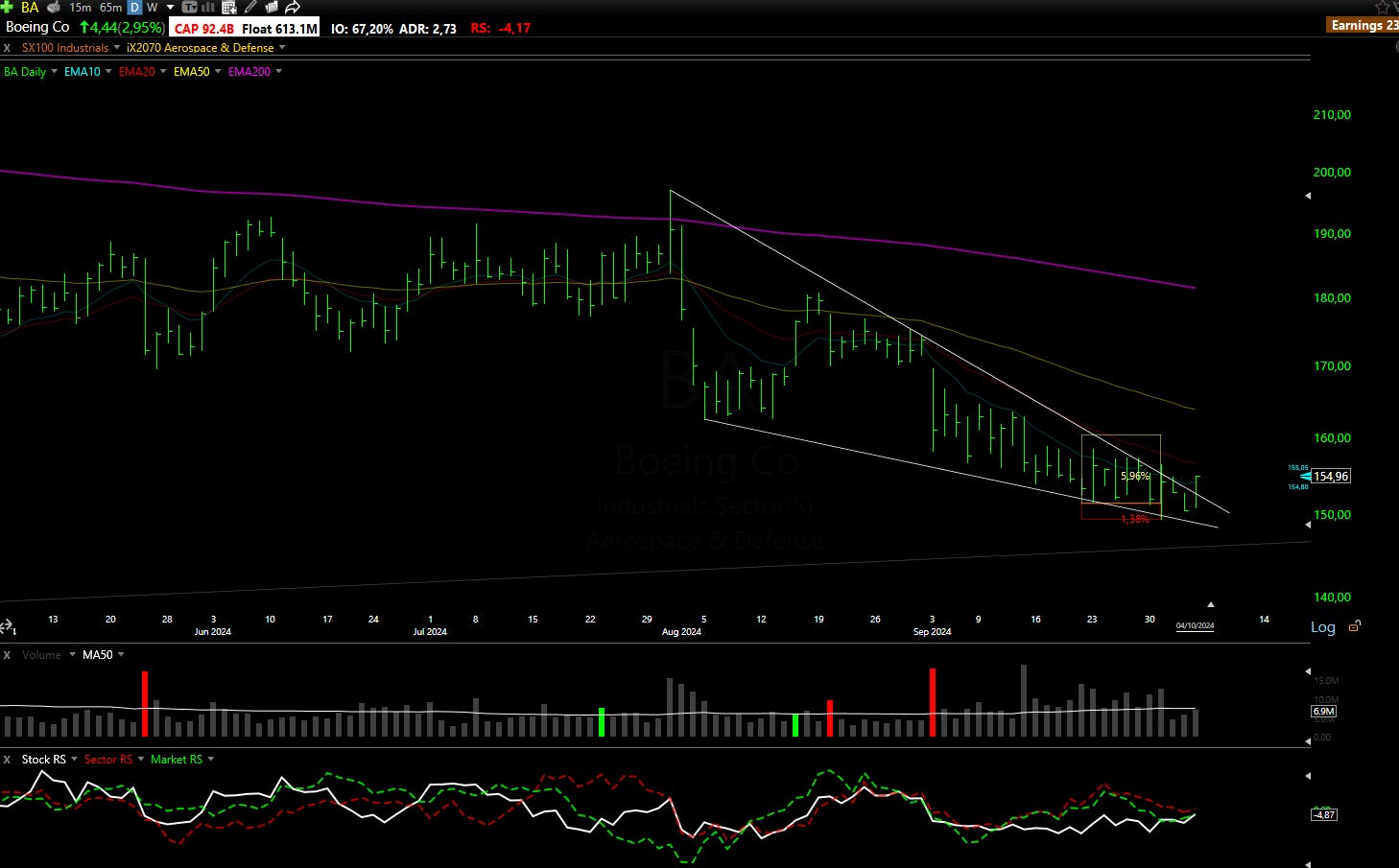Open the MA50 volume average dropdown
Image resolution: width=1399 pixels, height=868 pixels.
pos(121,655)
